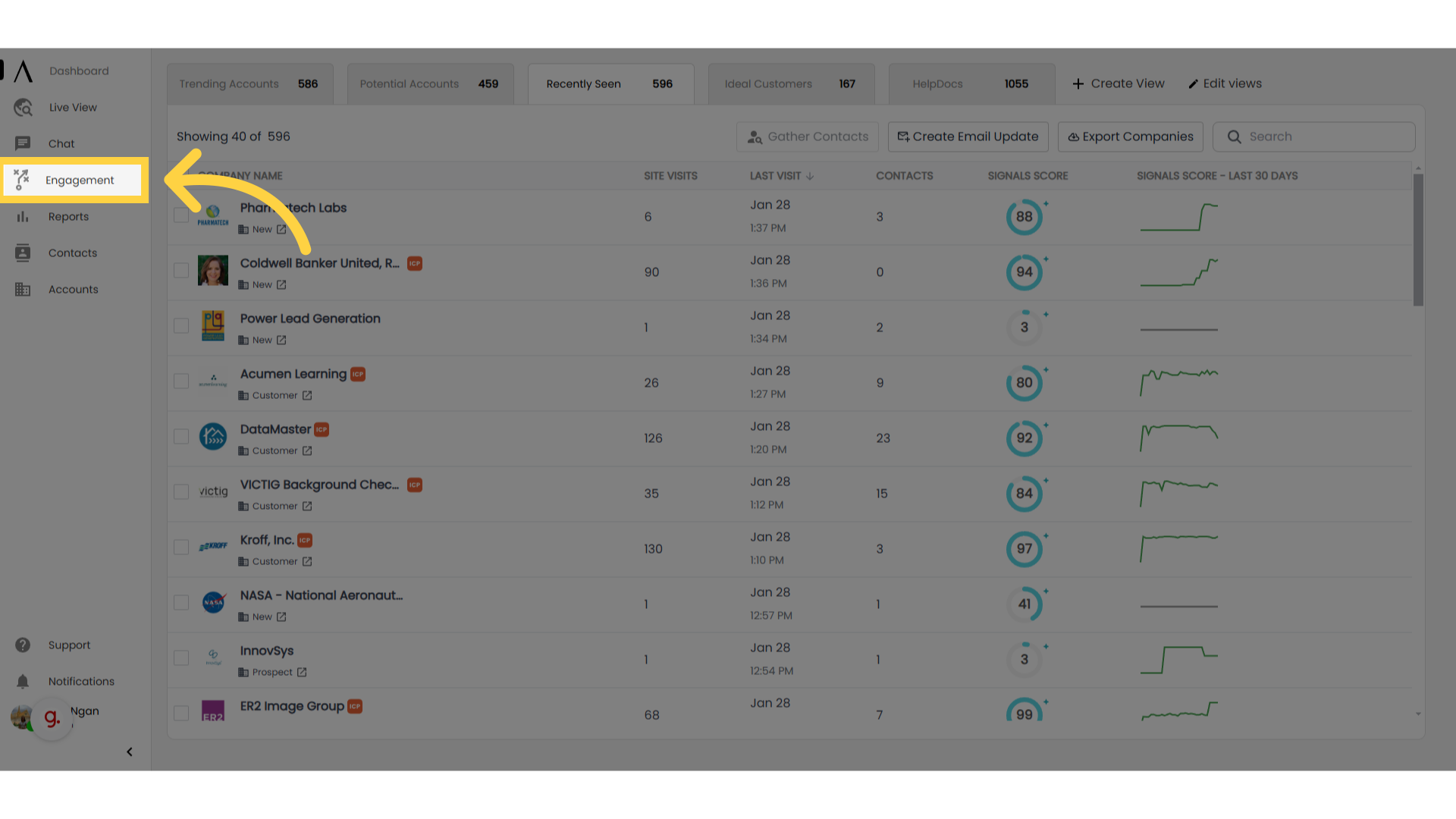
Task: Select the Kroff, Inc. row checkbox
Action: (x=181, y=548)
